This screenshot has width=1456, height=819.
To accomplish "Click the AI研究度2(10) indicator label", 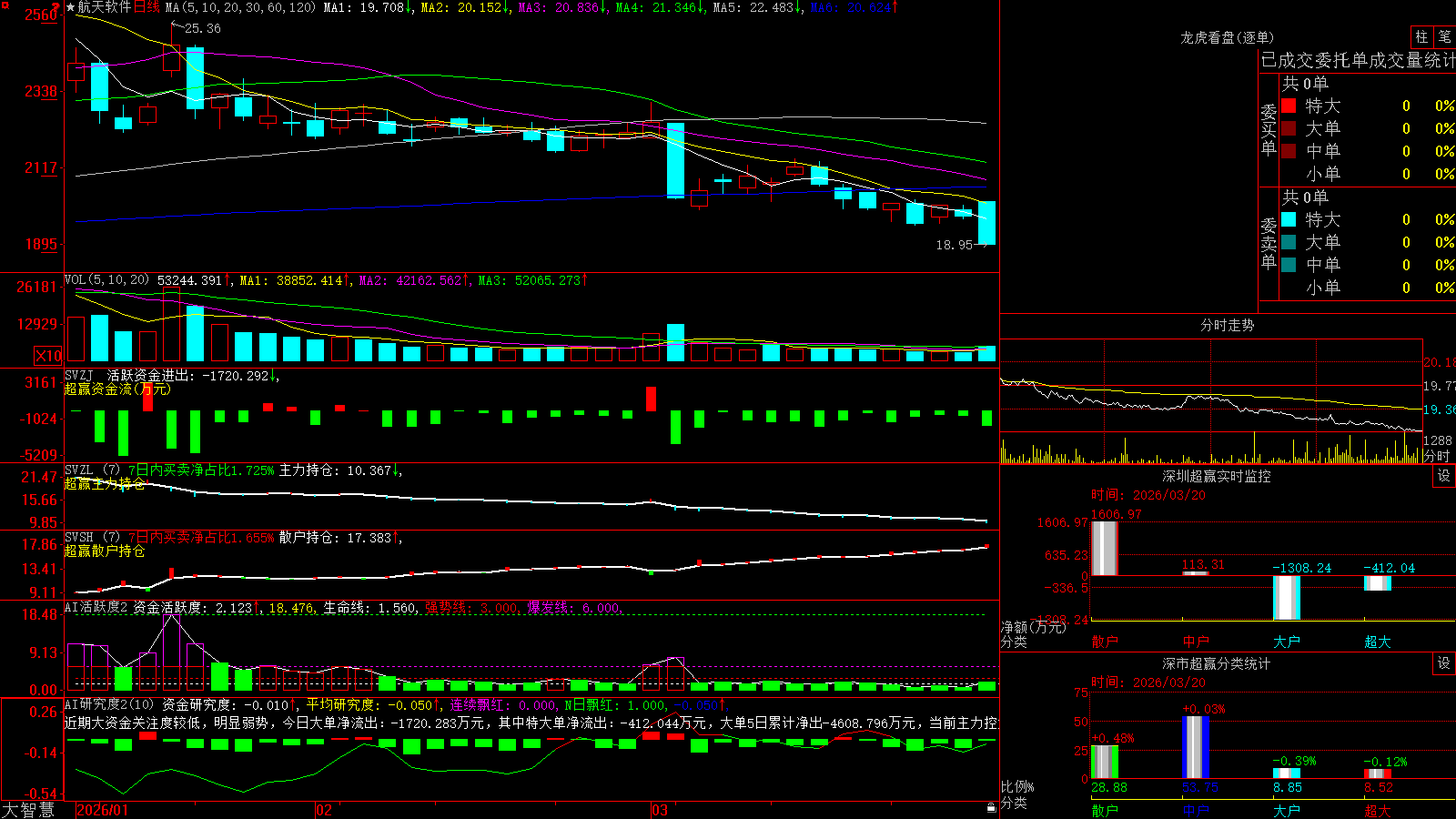I will tap(110, 704).
